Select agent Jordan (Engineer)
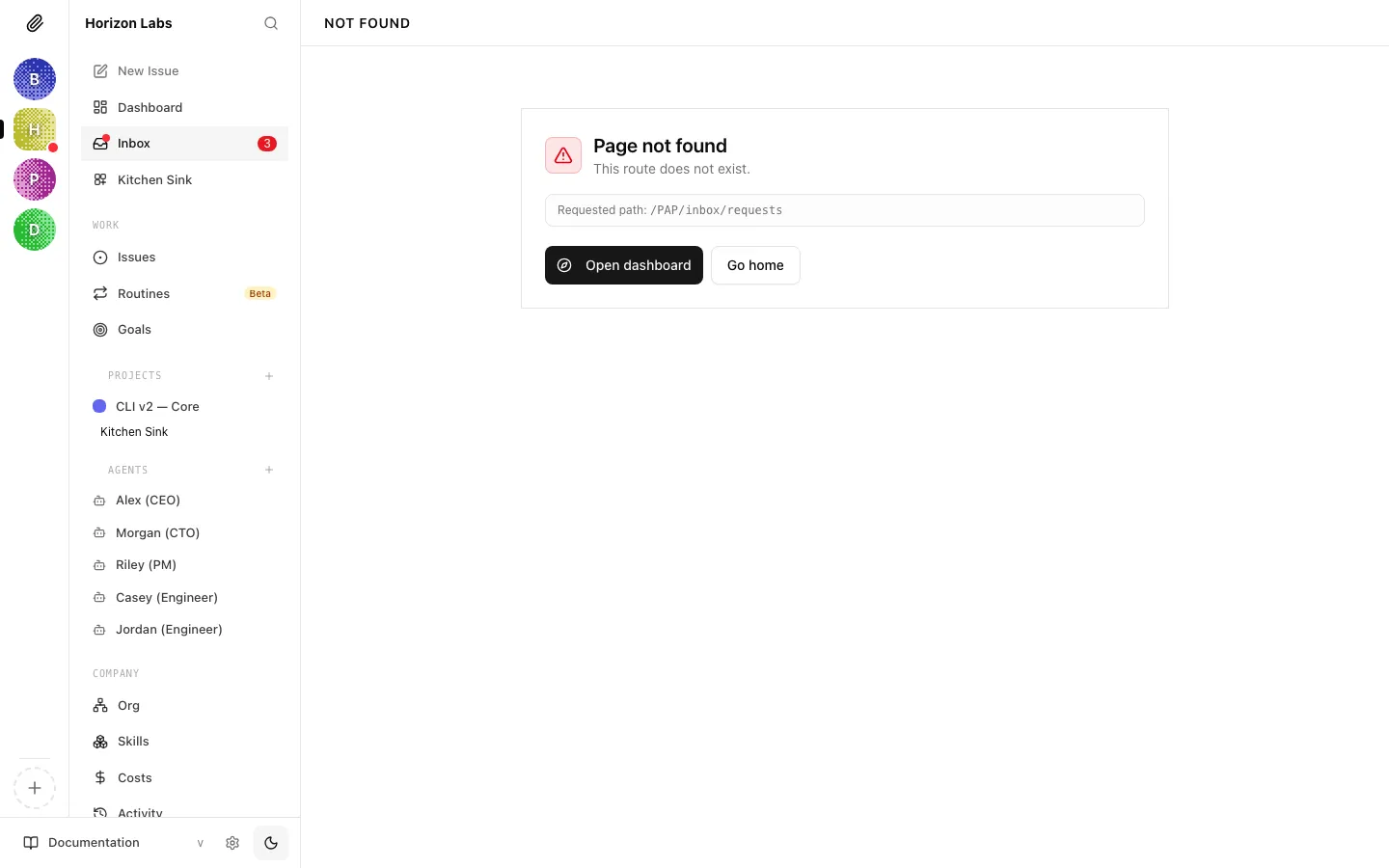Image resolution: width=1389 pixels, height=868 pixels. click(184, 630)
